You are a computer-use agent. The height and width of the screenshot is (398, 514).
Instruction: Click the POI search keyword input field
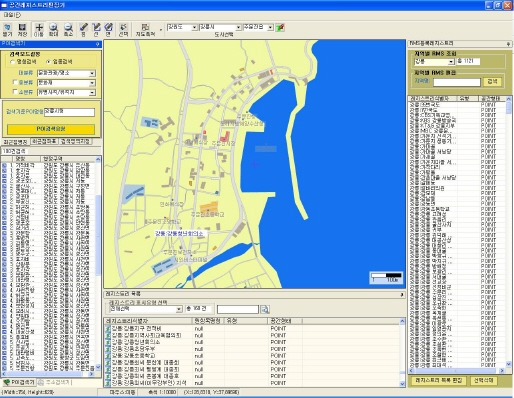(x=69, y=112)
